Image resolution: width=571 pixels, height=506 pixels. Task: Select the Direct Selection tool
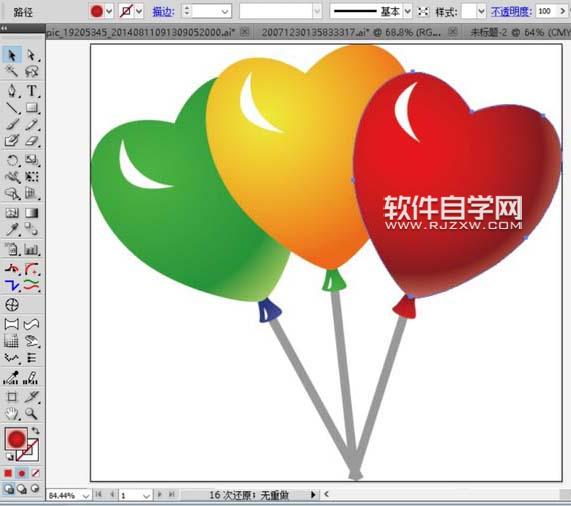click(32, 55)
